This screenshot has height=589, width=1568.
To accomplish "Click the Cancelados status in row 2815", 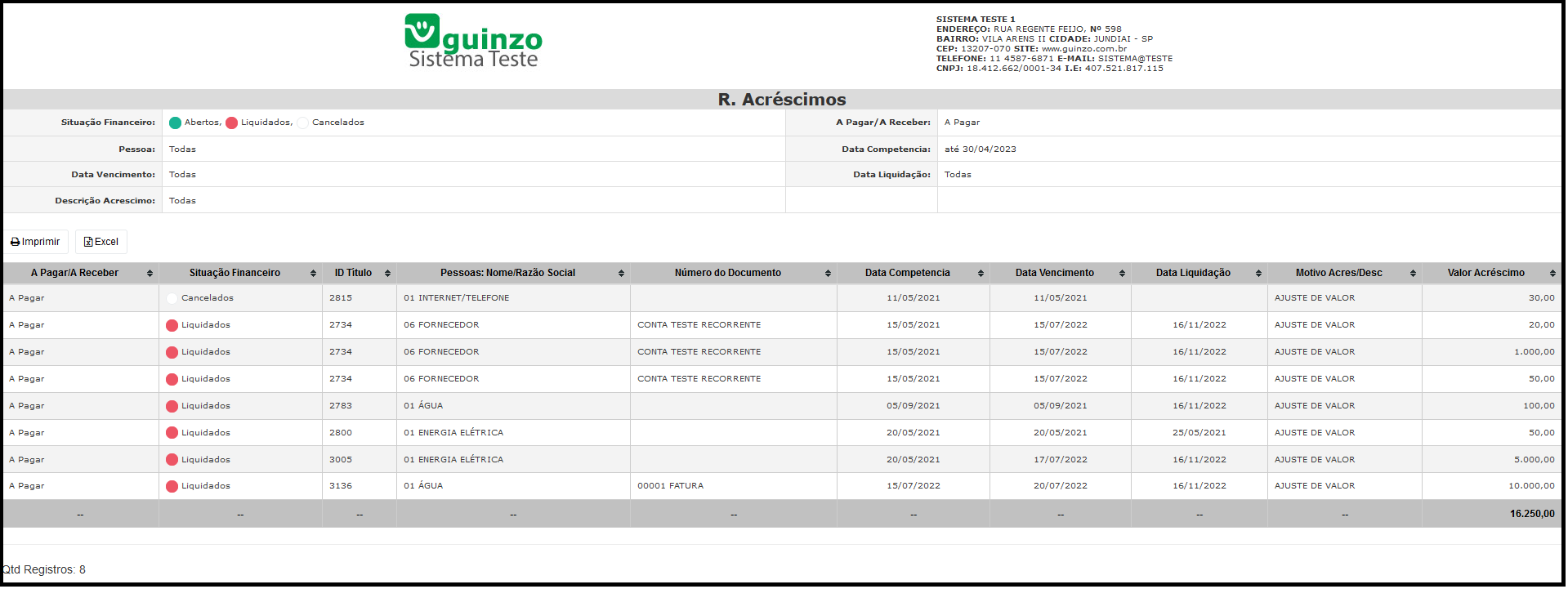I will (x=208, y=299).
